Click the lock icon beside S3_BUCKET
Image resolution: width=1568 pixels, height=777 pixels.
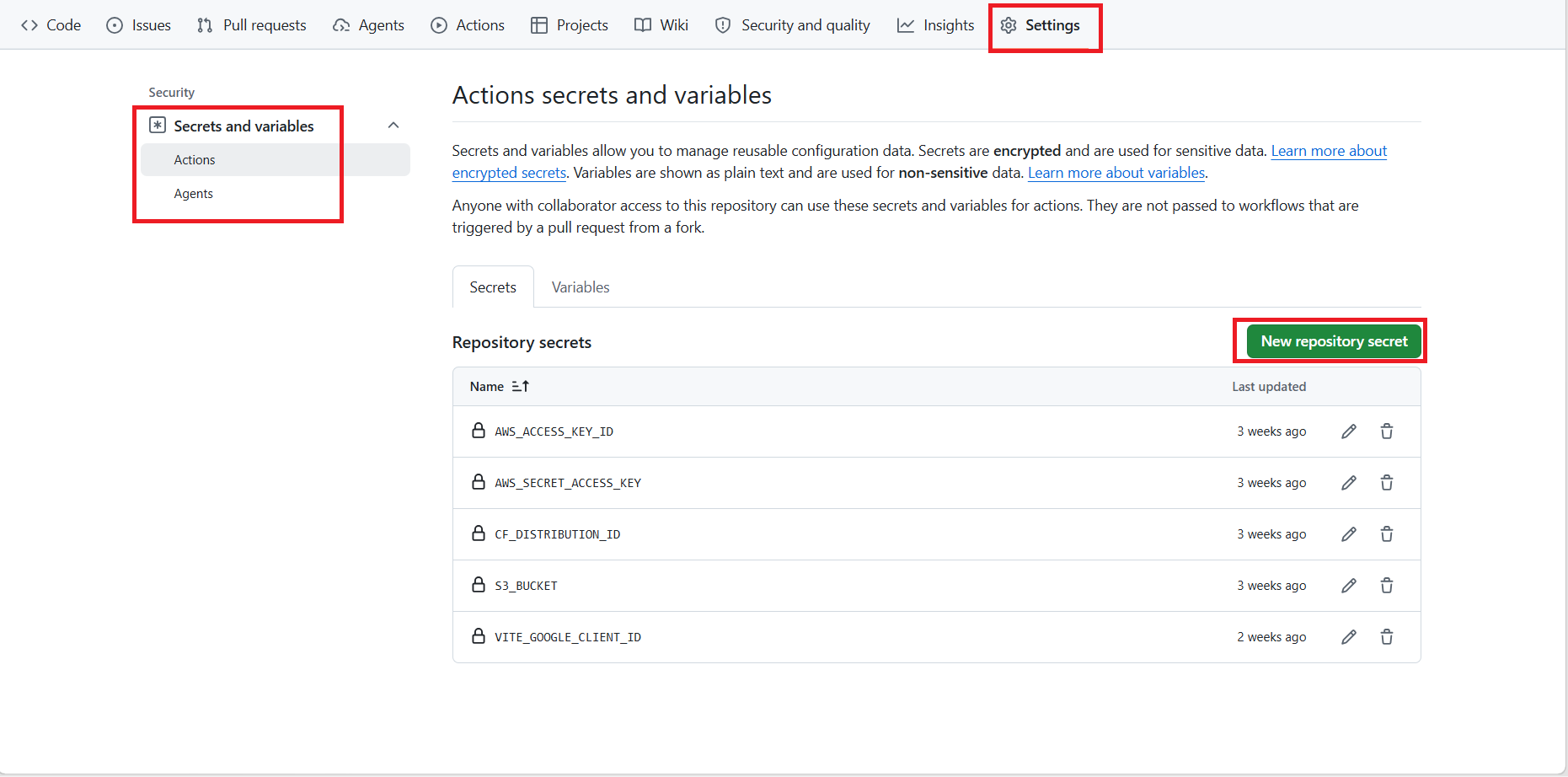point(479,585)
